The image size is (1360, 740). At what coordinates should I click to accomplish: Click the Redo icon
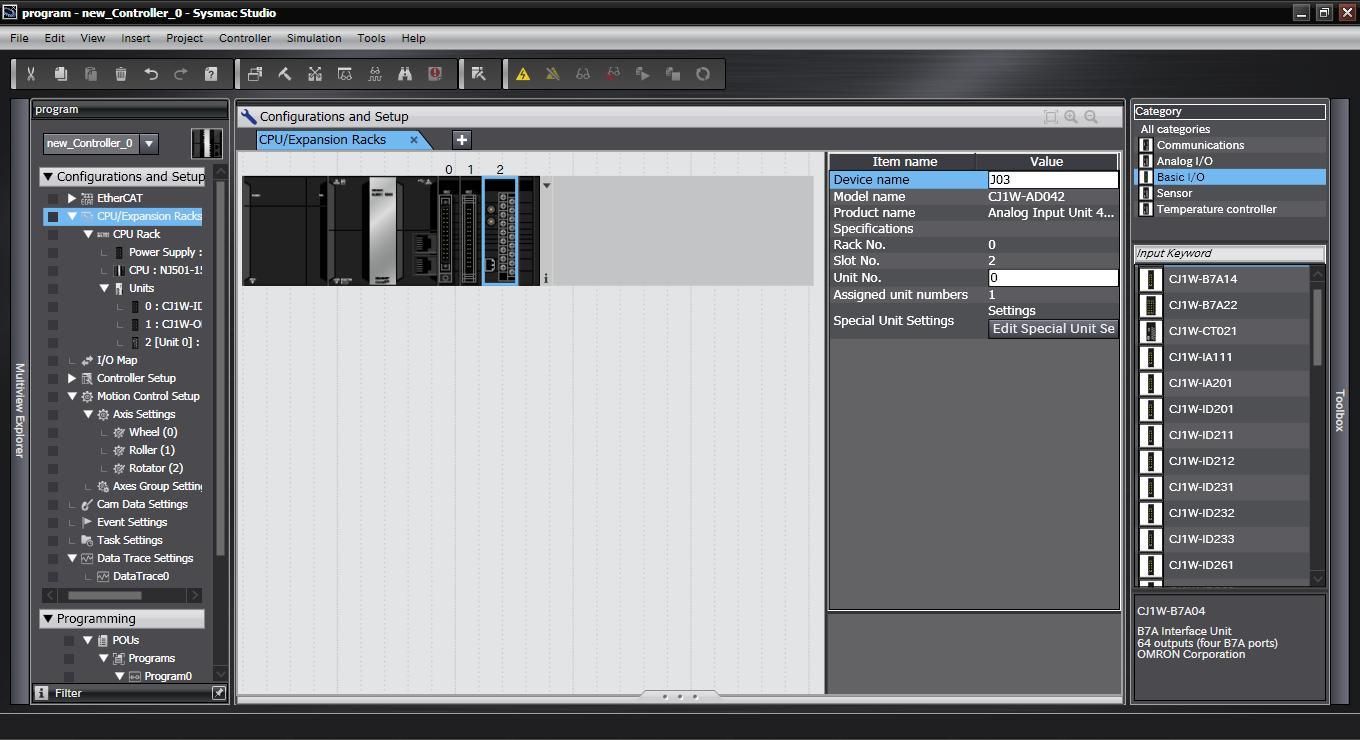coord(180,73)
